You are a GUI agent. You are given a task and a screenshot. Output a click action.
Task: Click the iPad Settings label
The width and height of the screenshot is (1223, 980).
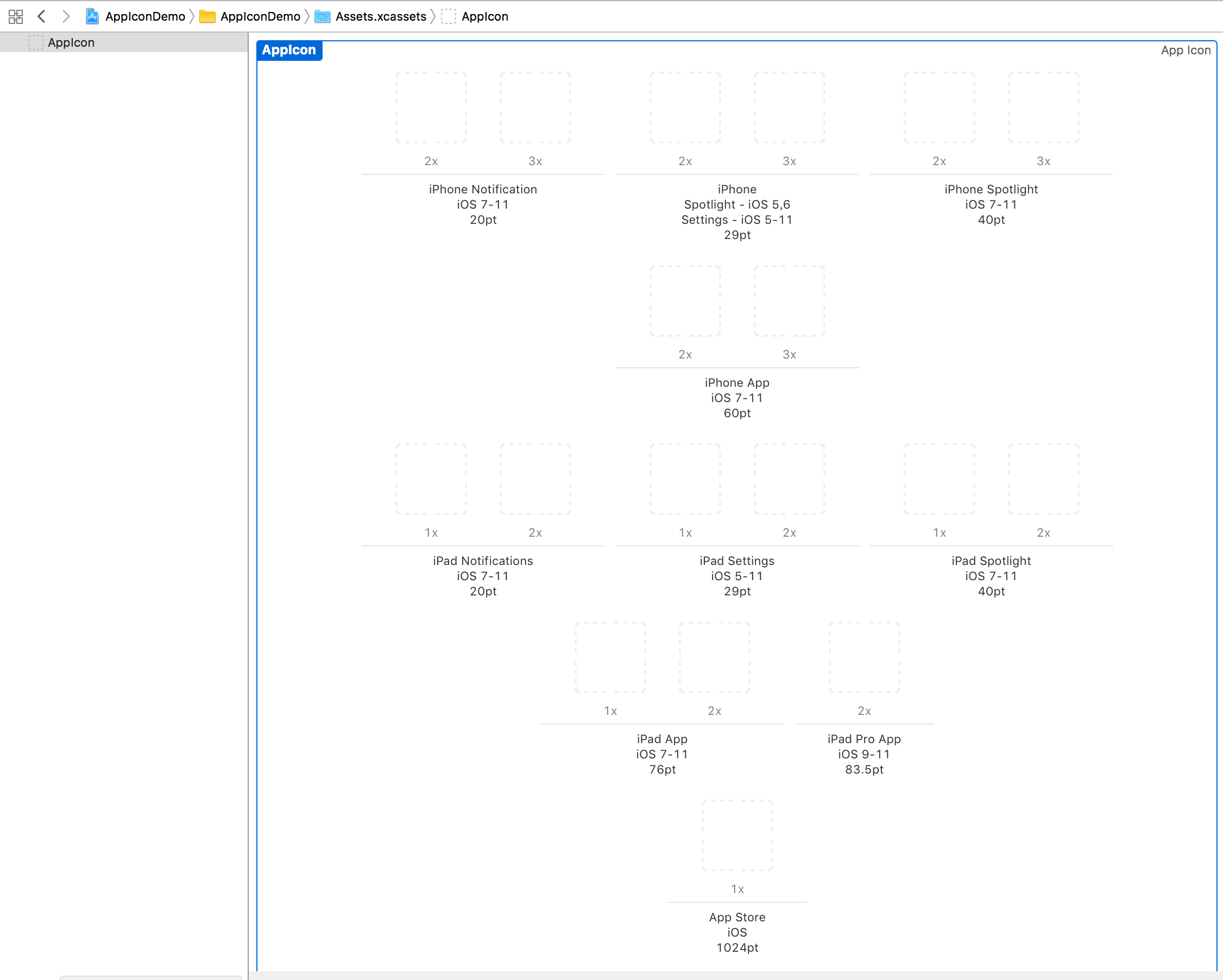[x=737, y=561]
